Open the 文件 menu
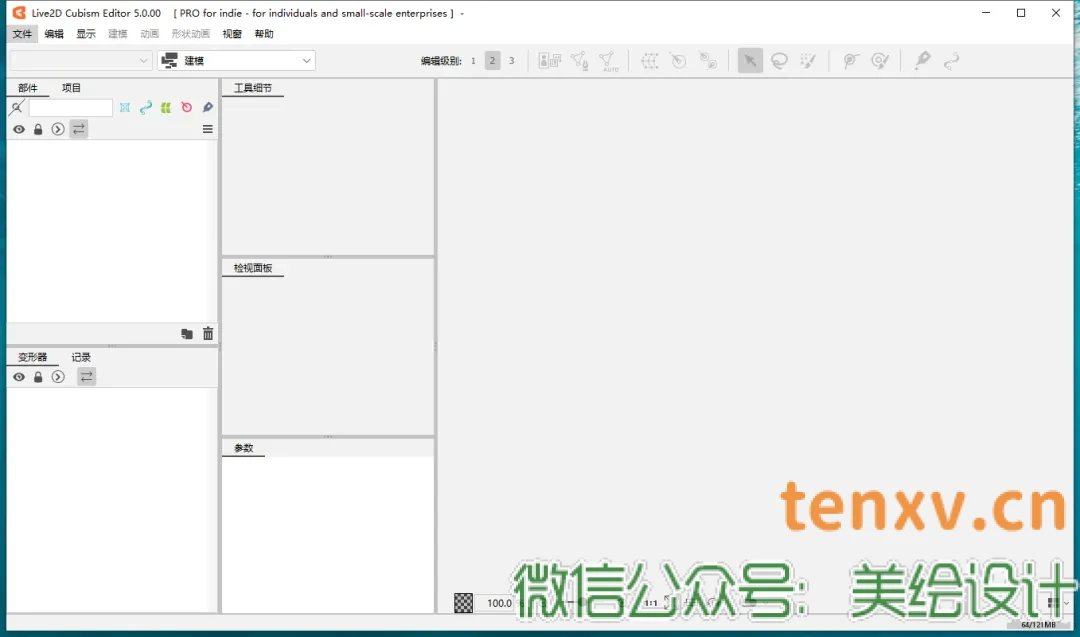 pyautogui.click(x=22, y=34)
